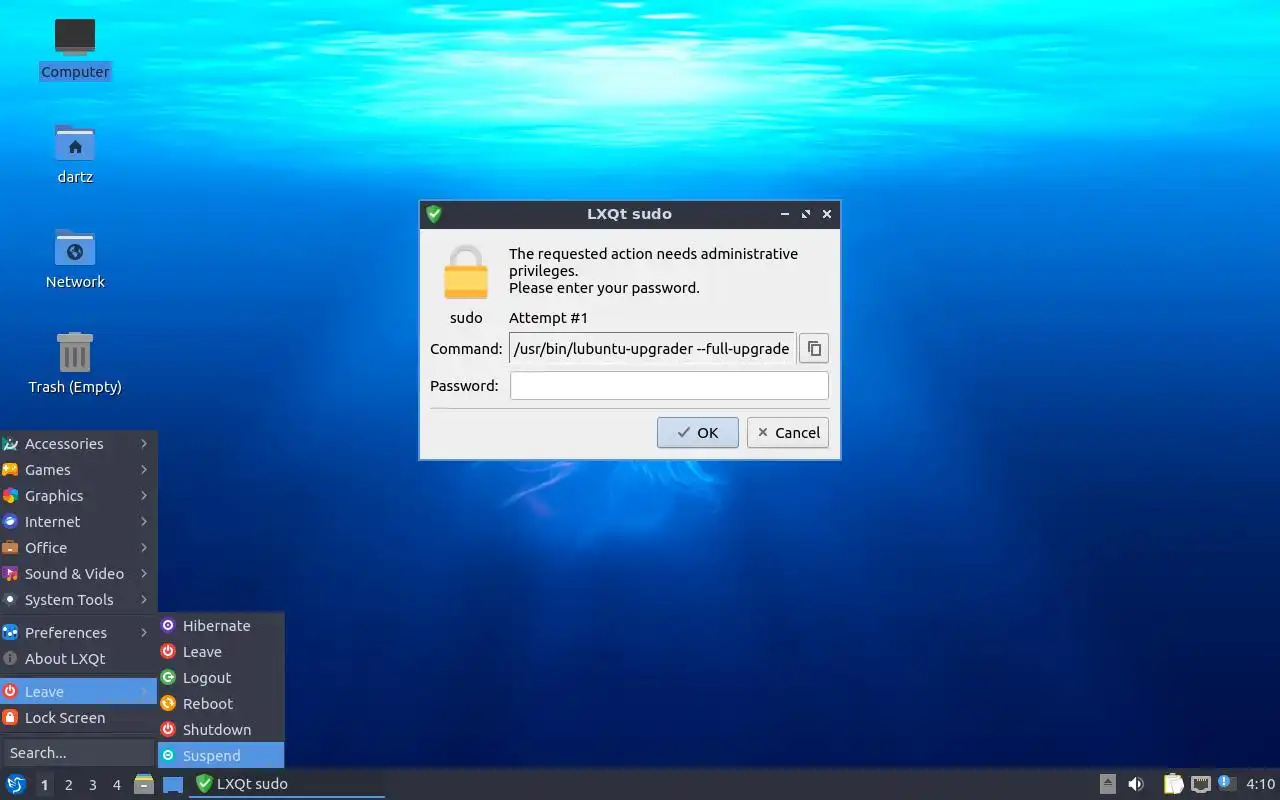Select the Trash (Empty) desktop icon

pos(75,363)
